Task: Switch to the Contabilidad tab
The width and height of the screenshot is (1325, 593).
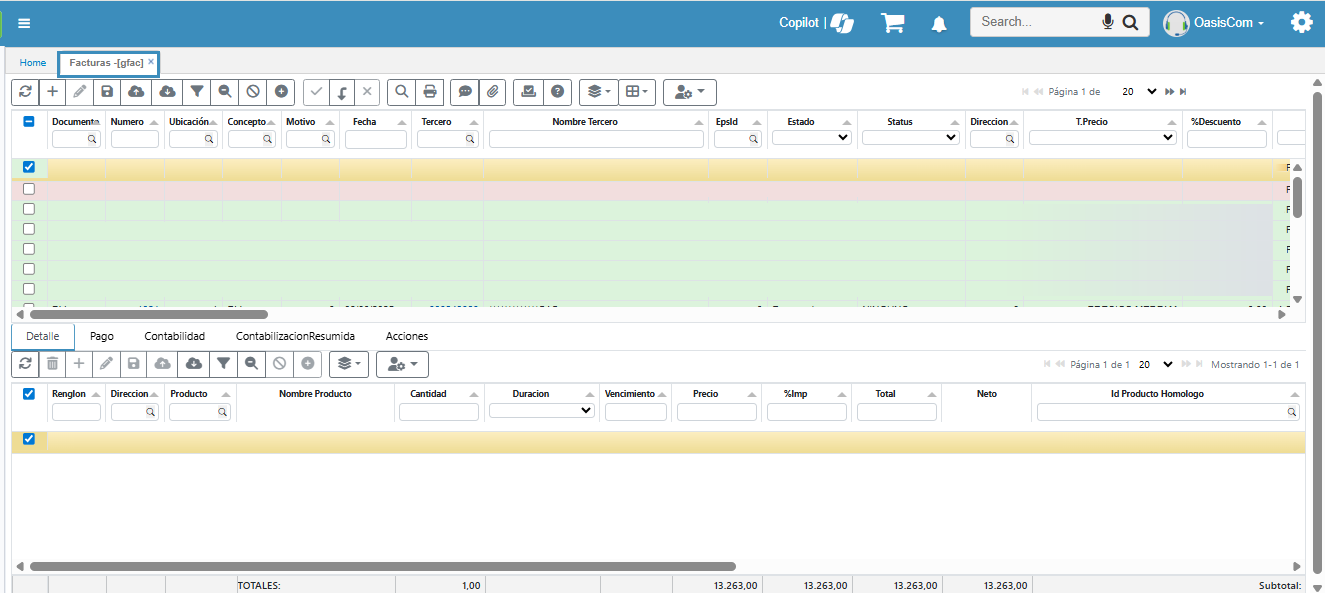Action: click(174, 337)
